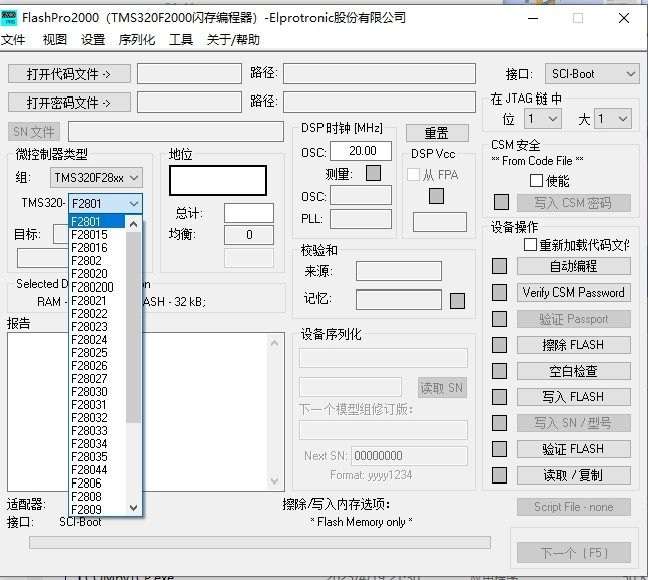The width and height of the screenshot is (648, 580).
Task: Open the 接口 SCI-Boot dropdown
Action: tap(592, 74)
